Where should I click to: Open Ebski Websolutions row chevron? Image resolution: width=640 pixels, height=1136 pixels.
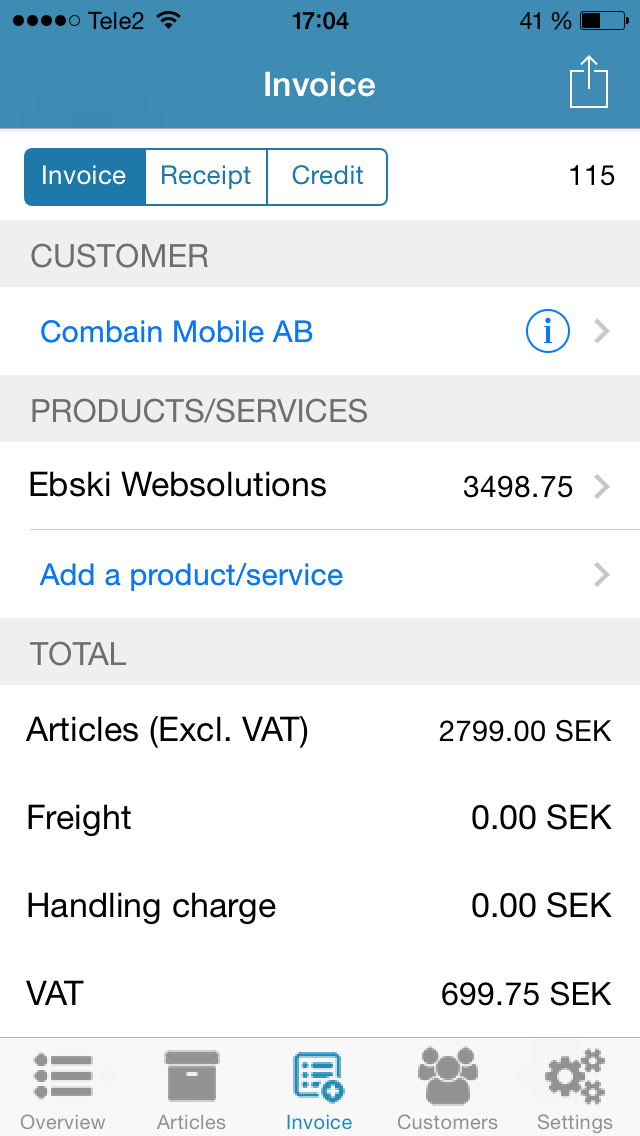click(x=601, y=487)
